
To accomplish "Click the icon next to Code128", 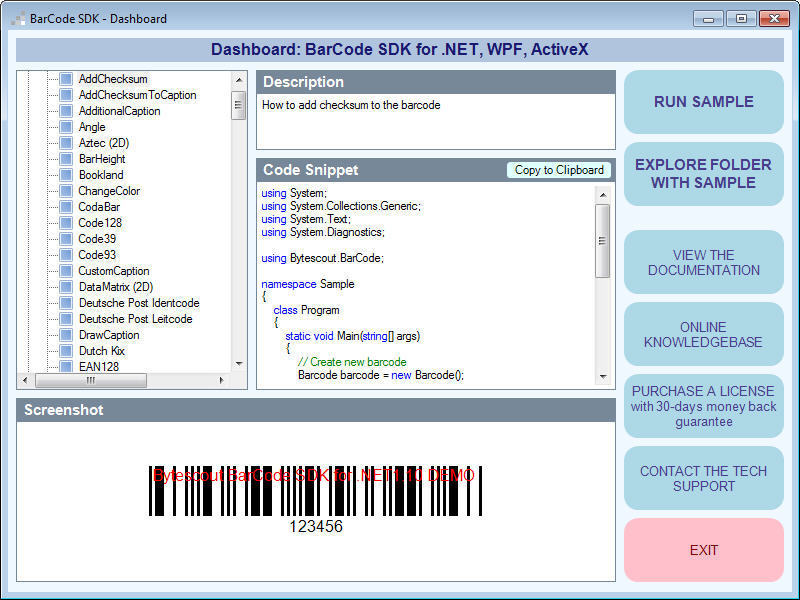I will point(66,223).
